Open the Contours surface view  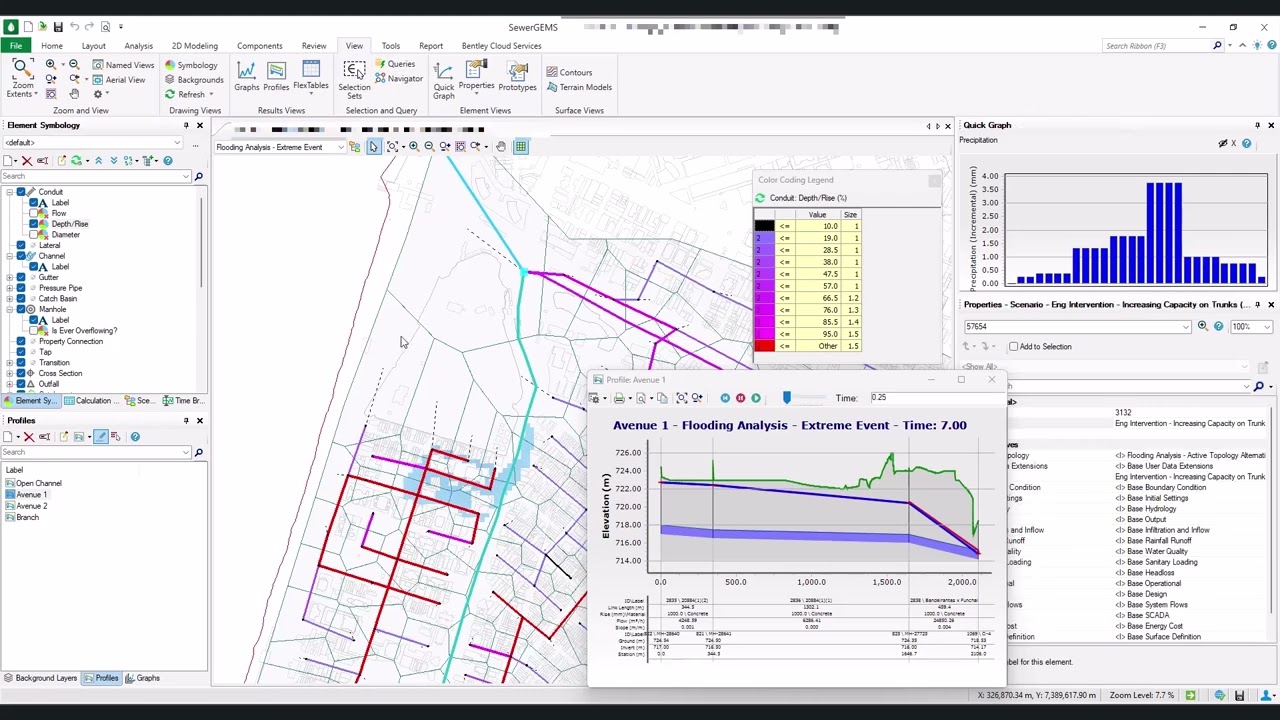(569, 72)
